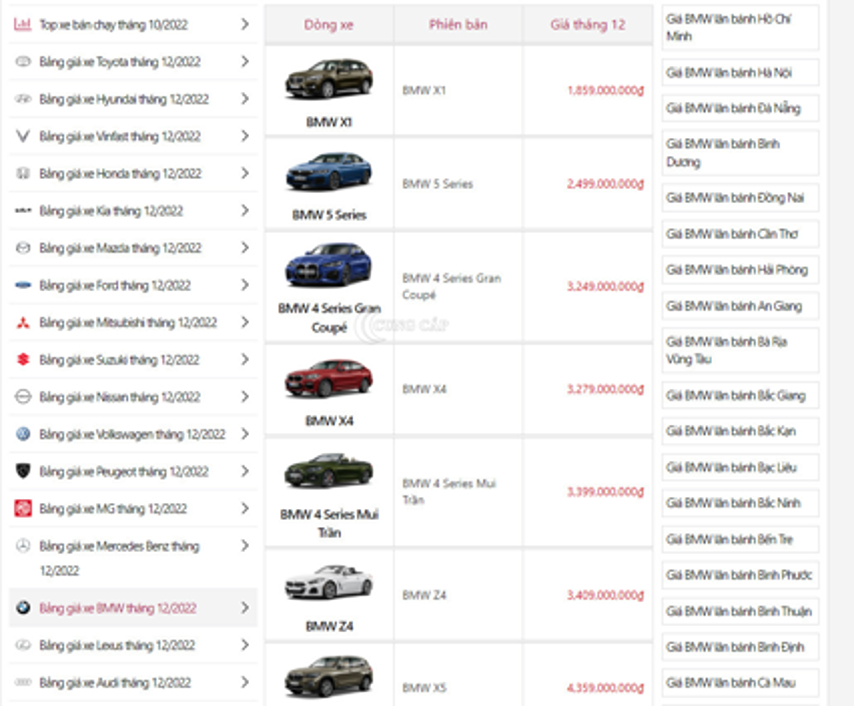Expand the Lexus price list chevron
Viewport: 854px width, 706px height.
pos(245,645)
